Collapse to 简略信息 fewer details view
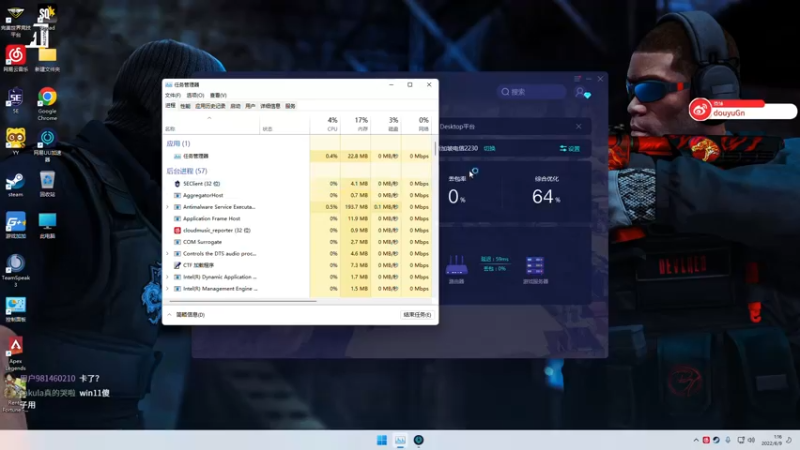This screenshot has width=800, height=450. point(187,315)
